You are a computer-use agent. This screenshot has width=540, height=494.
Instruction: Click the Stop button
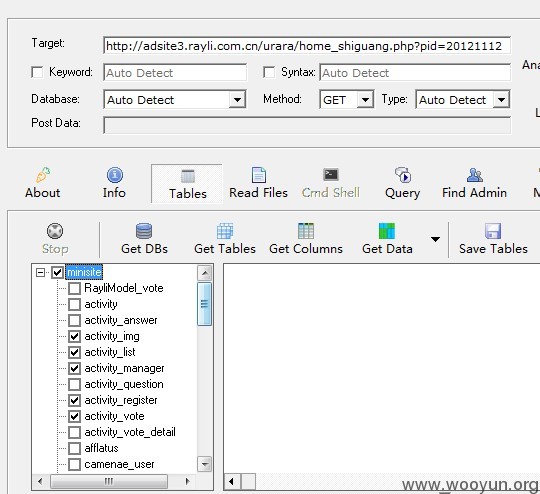pyautogui.click(x=55, y=239)
